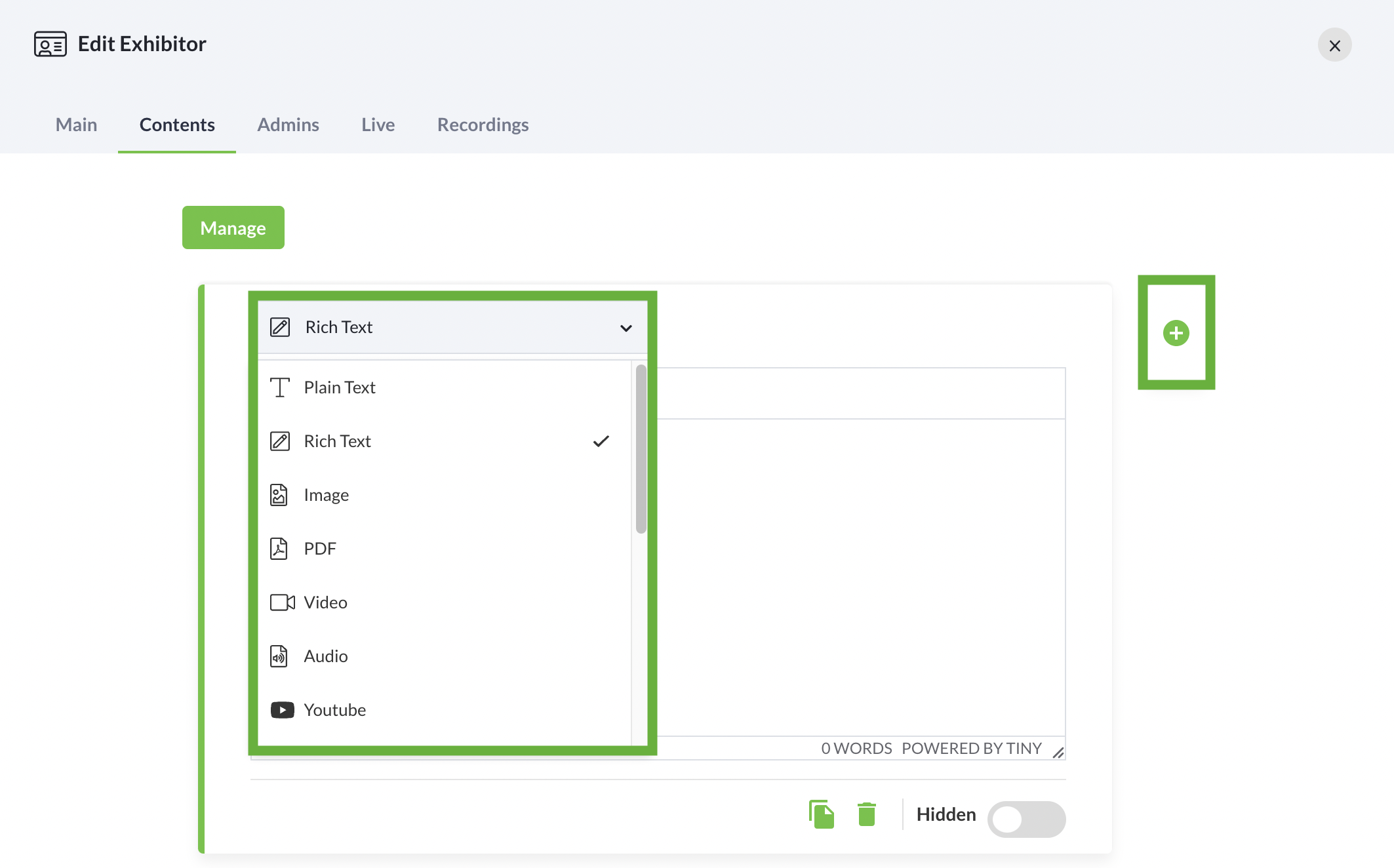Click the Video camera icon option
1394x868 pixels.
coord(282,602)
